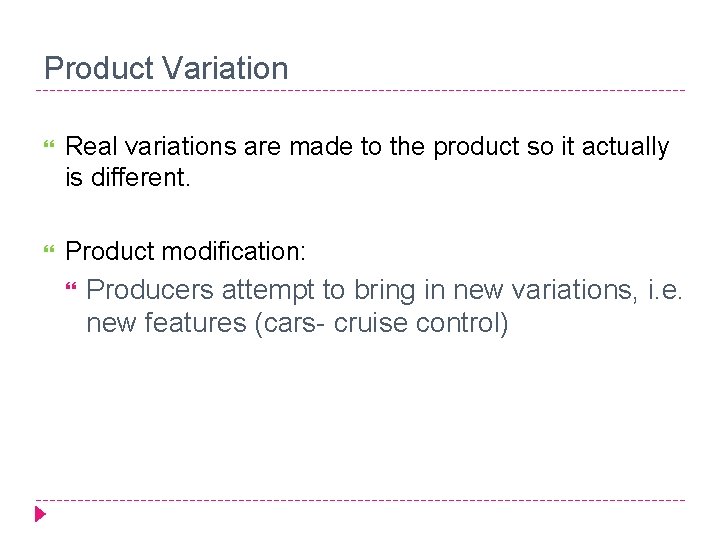Select the word "actually" in first bullet
The height and width of the screenshot is (540, 720).
point(625,148)
